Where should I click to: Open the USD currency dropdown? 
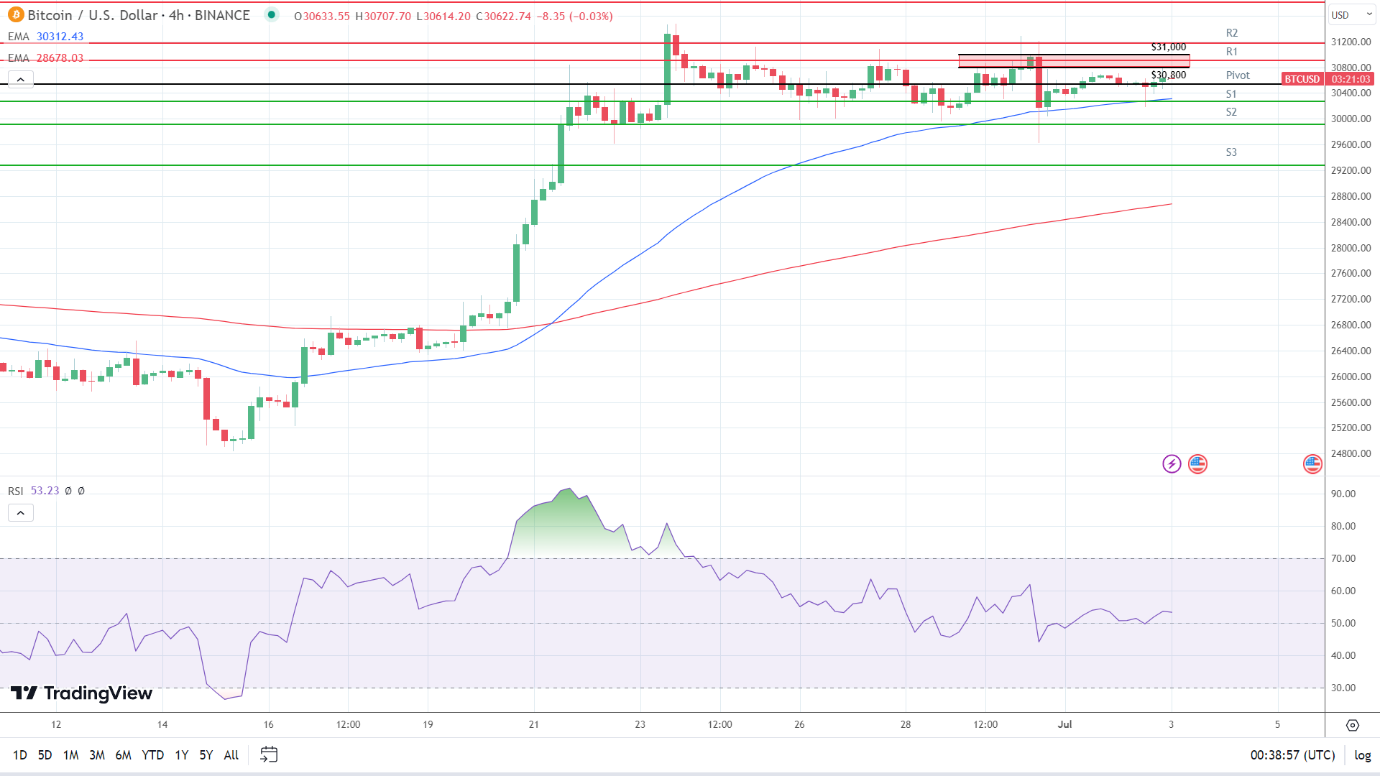pos(1351,15)
